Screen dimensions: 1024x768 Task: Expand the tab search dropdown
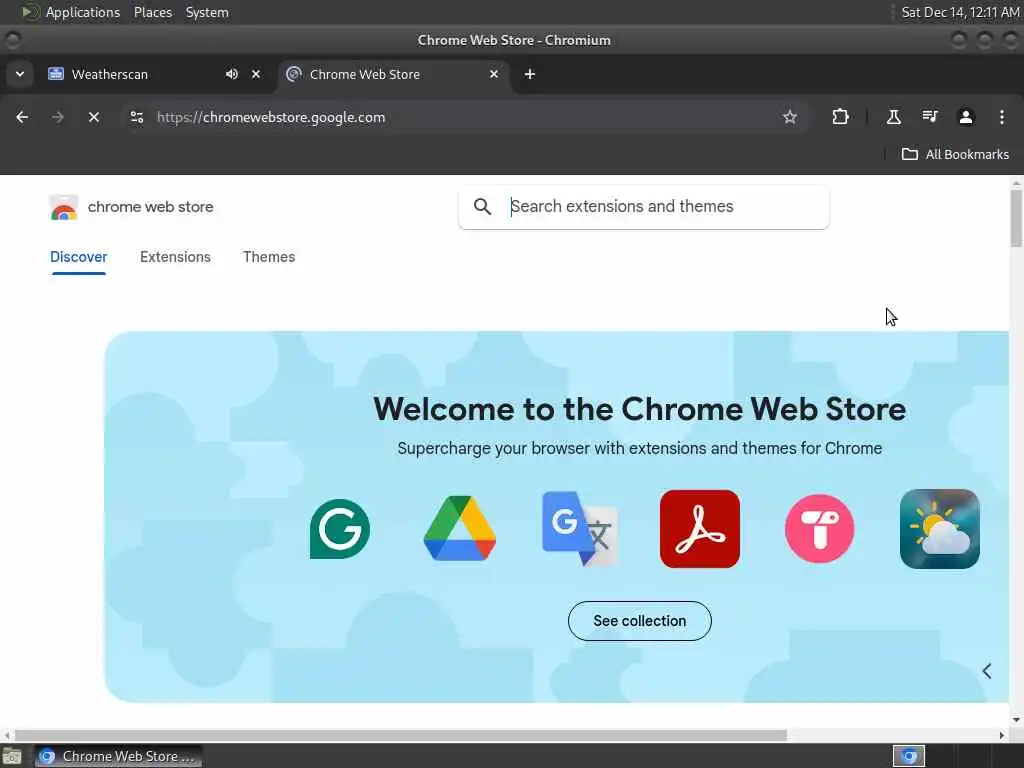[20, 74]
